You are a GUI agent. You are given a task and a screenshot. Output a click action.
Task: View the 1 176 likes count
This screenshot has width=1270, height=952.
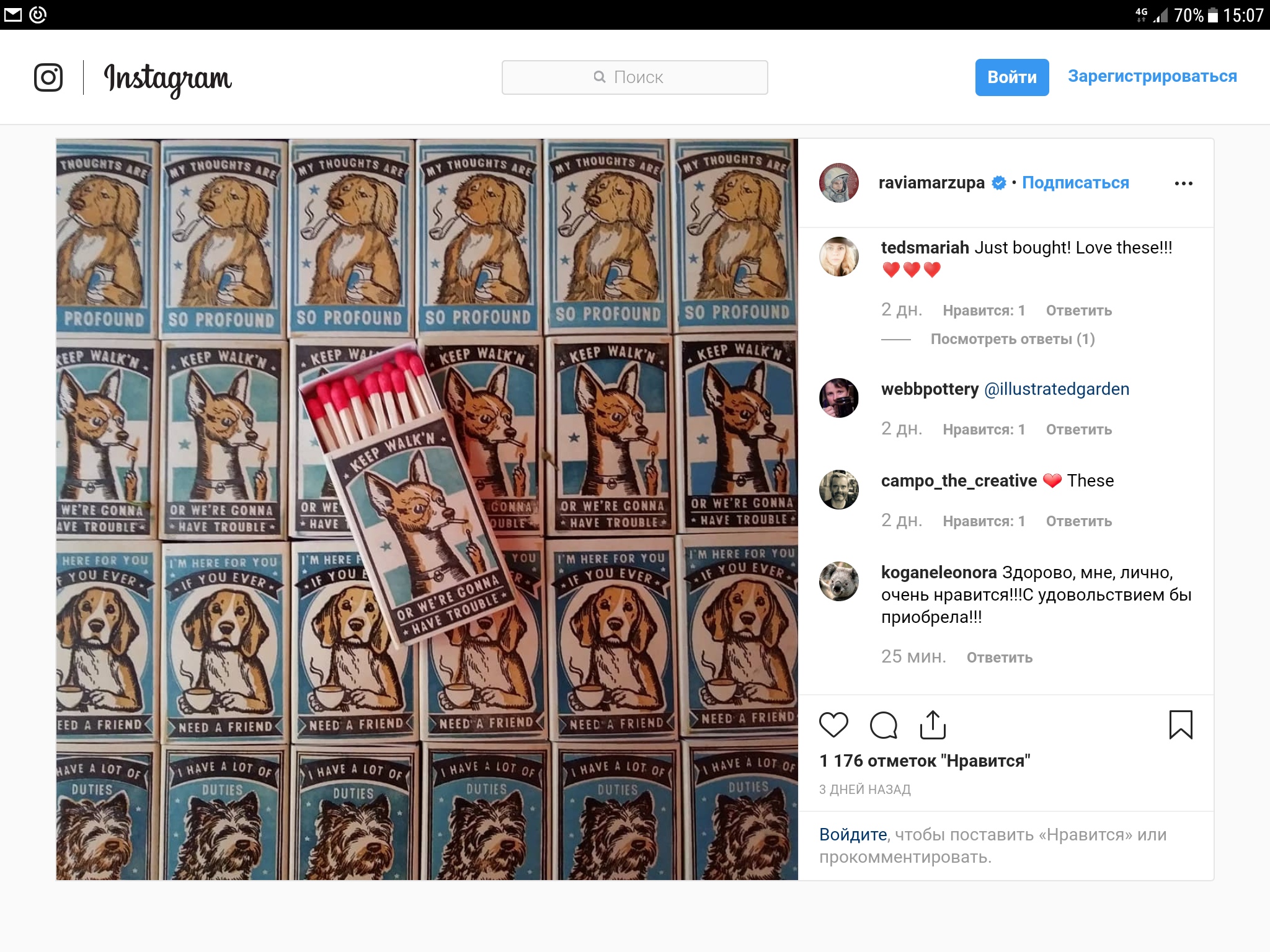(x=925, y=761)
